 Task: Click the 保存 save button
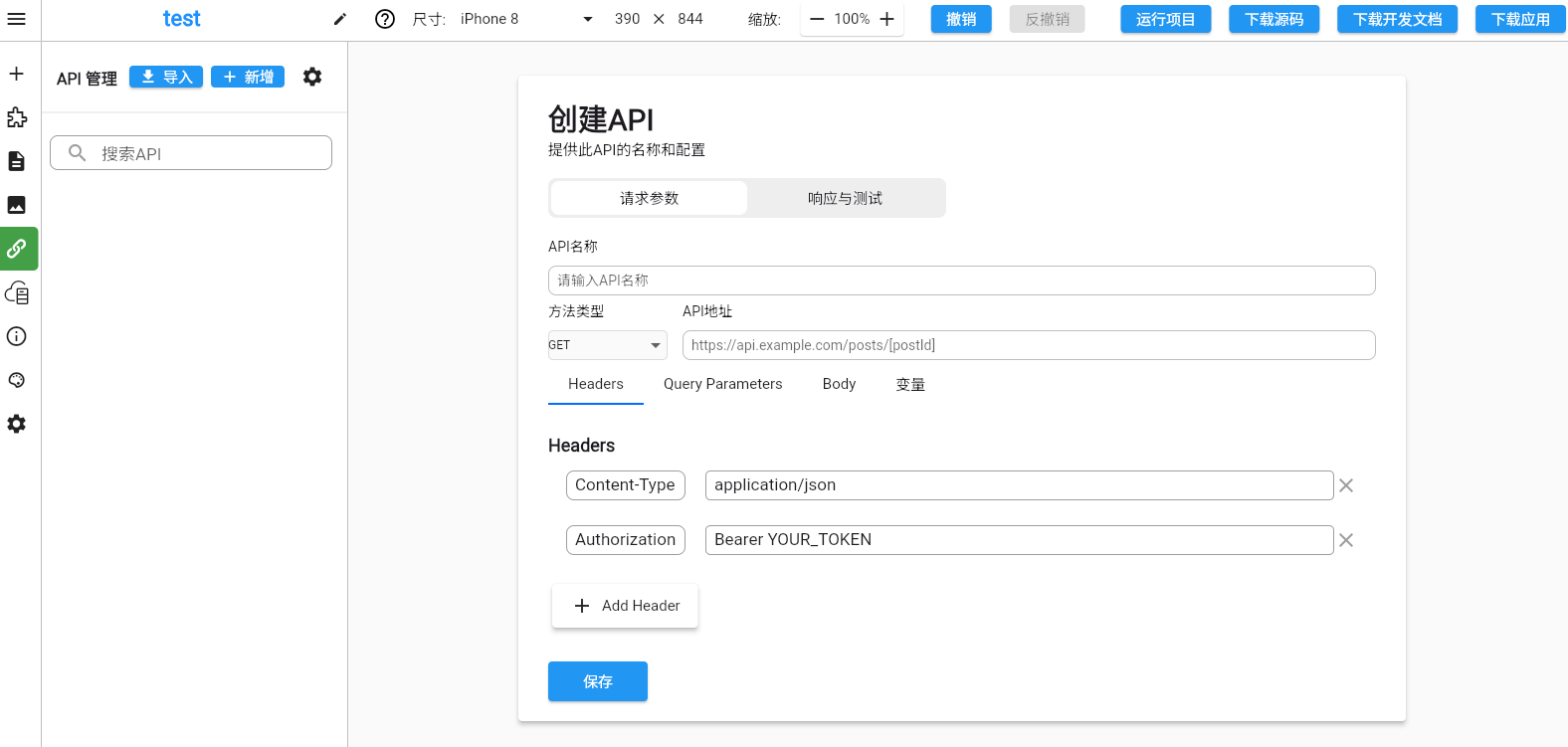pos(598,681)
